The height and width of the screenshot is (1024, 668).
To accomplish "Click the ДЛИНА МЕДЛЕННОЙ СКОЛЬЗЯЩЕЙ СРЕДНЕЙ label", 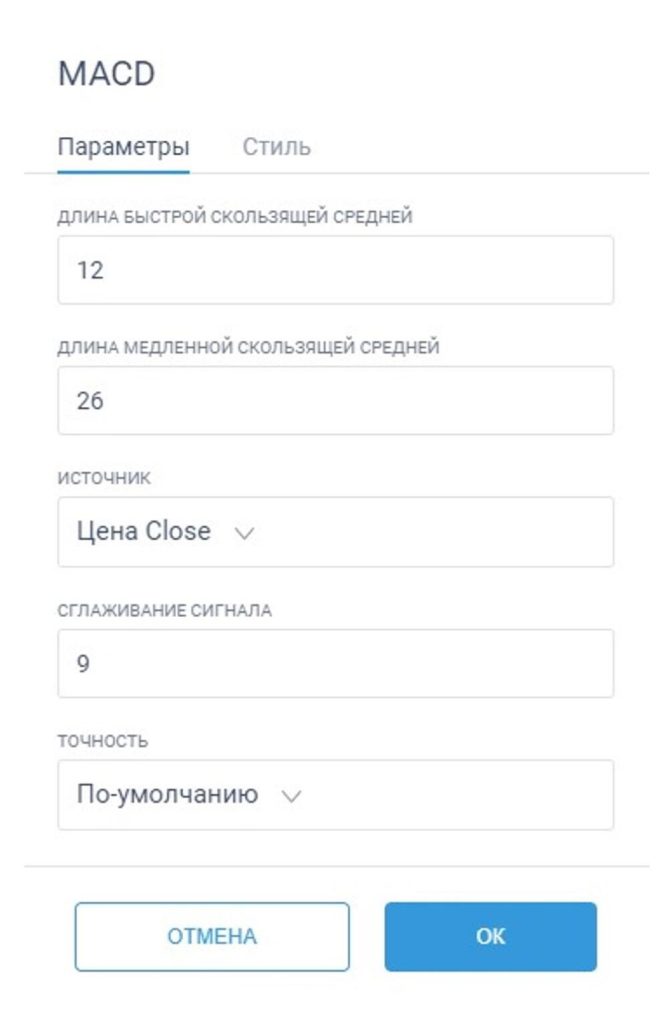I will (x=248, y=348).
